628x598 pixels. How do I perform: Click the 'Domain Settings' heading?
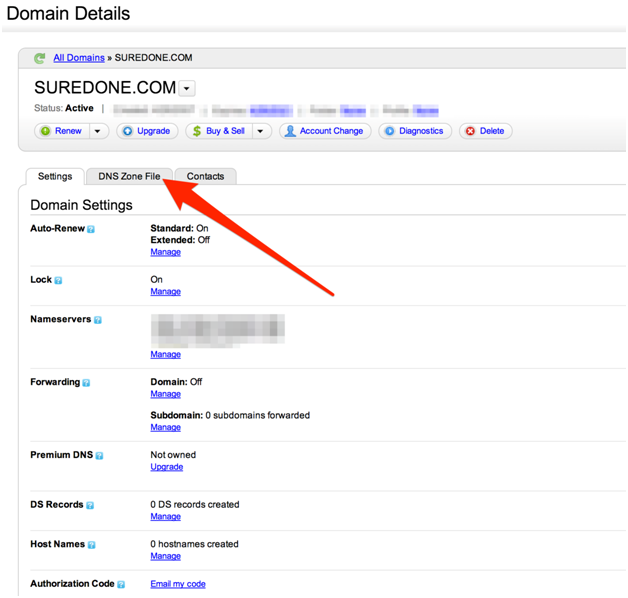coord(81,205)
